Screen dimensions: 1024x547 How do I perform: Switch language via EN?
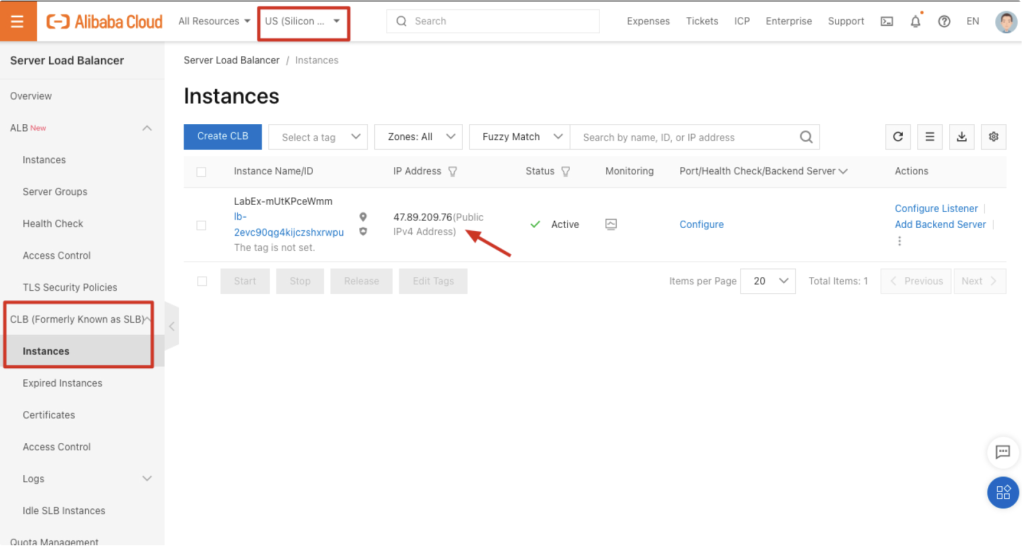coord(972,22)
